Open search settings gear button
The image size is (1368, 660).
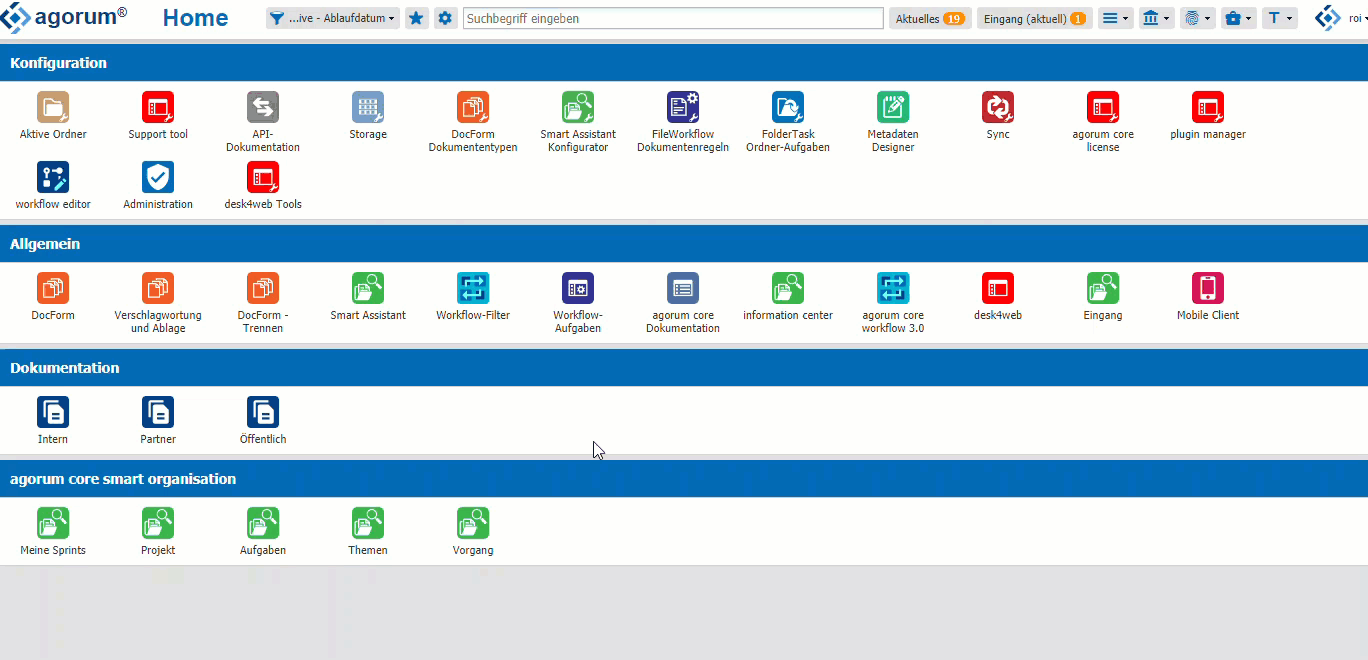tap(445, 18)
